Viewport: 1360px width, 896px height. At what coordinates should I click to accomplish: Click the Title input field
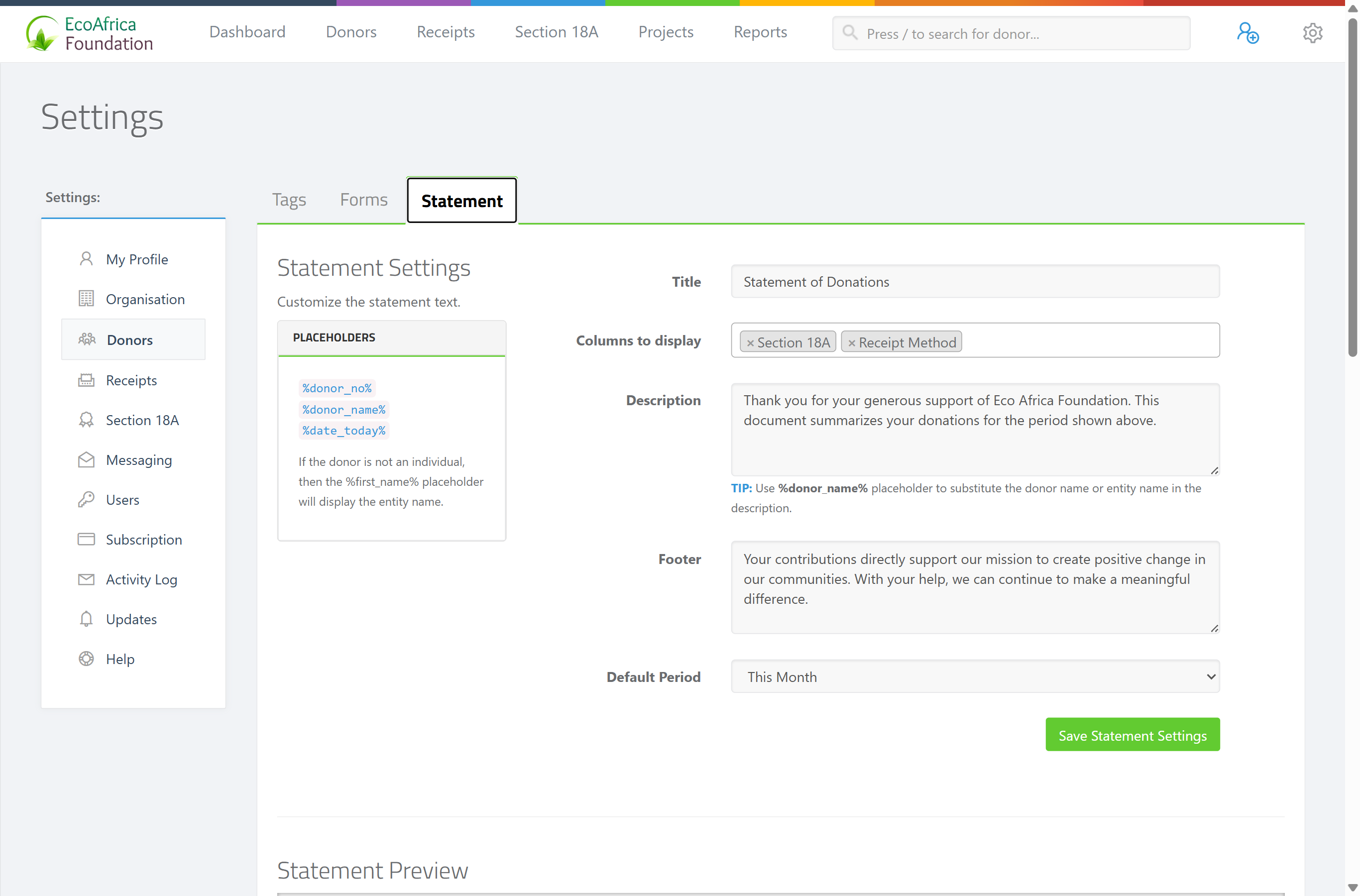point(975,281)
